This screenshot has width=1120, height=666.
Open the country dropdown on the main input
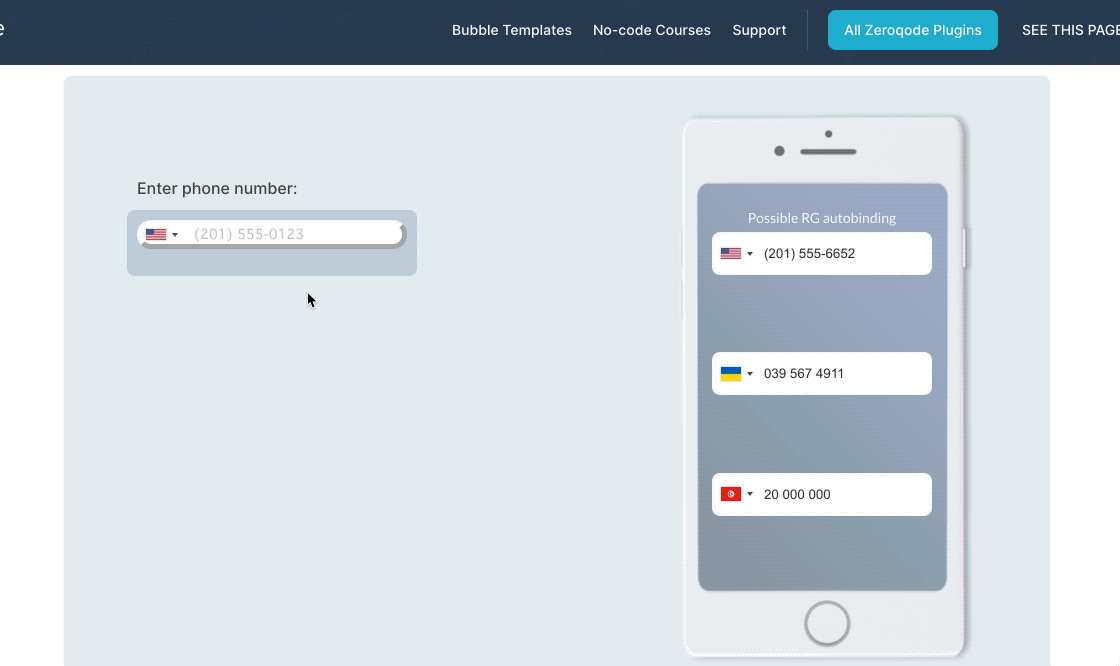(x=176, y=234)
